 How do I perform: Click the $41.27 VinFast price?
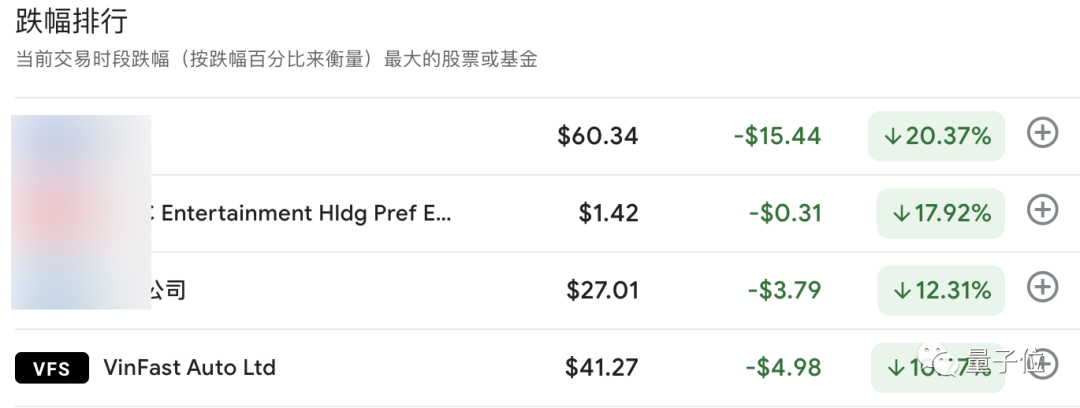point(602,367)
